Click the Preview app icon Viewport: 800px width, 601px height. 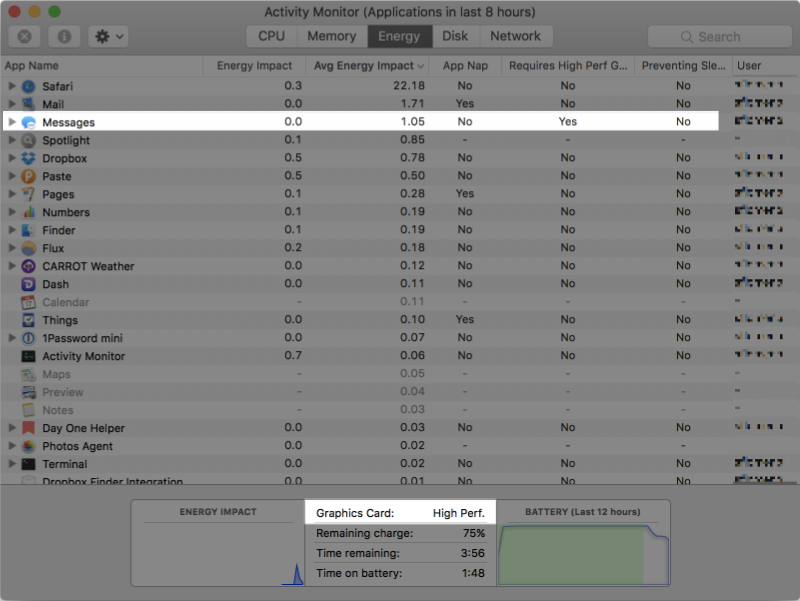(x=29, y=392)
